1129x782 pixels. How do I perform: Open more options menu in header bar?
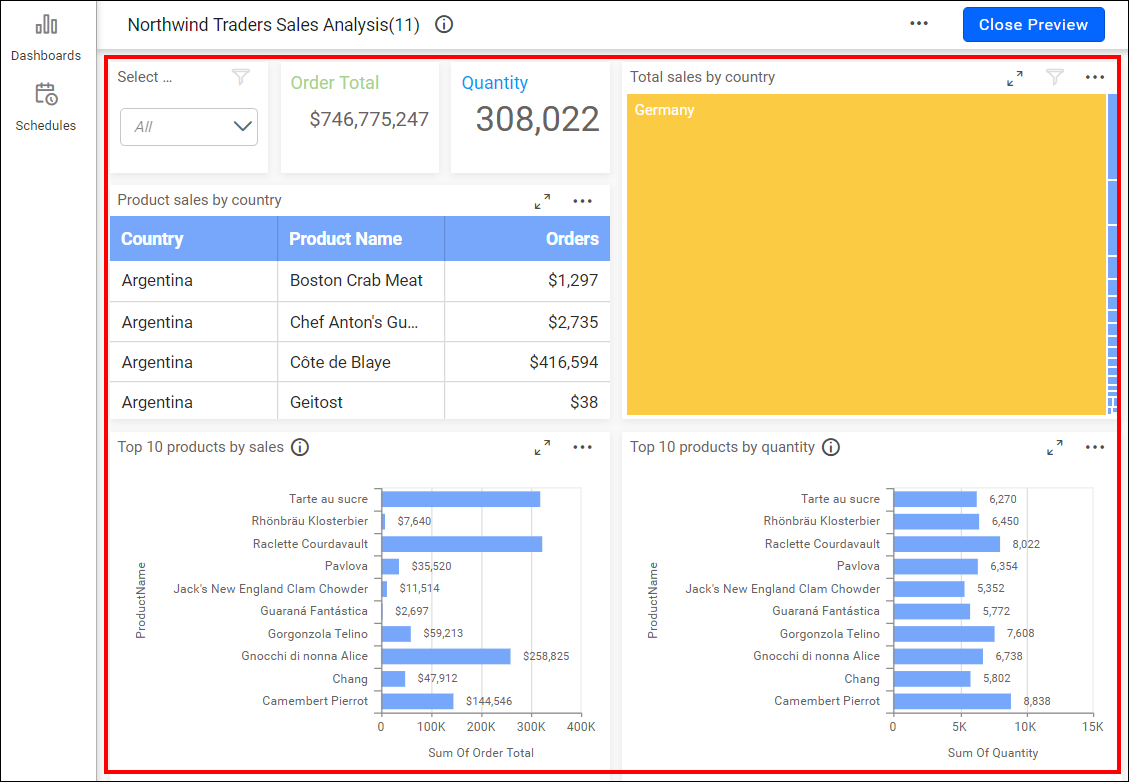[x=919, y=24]
